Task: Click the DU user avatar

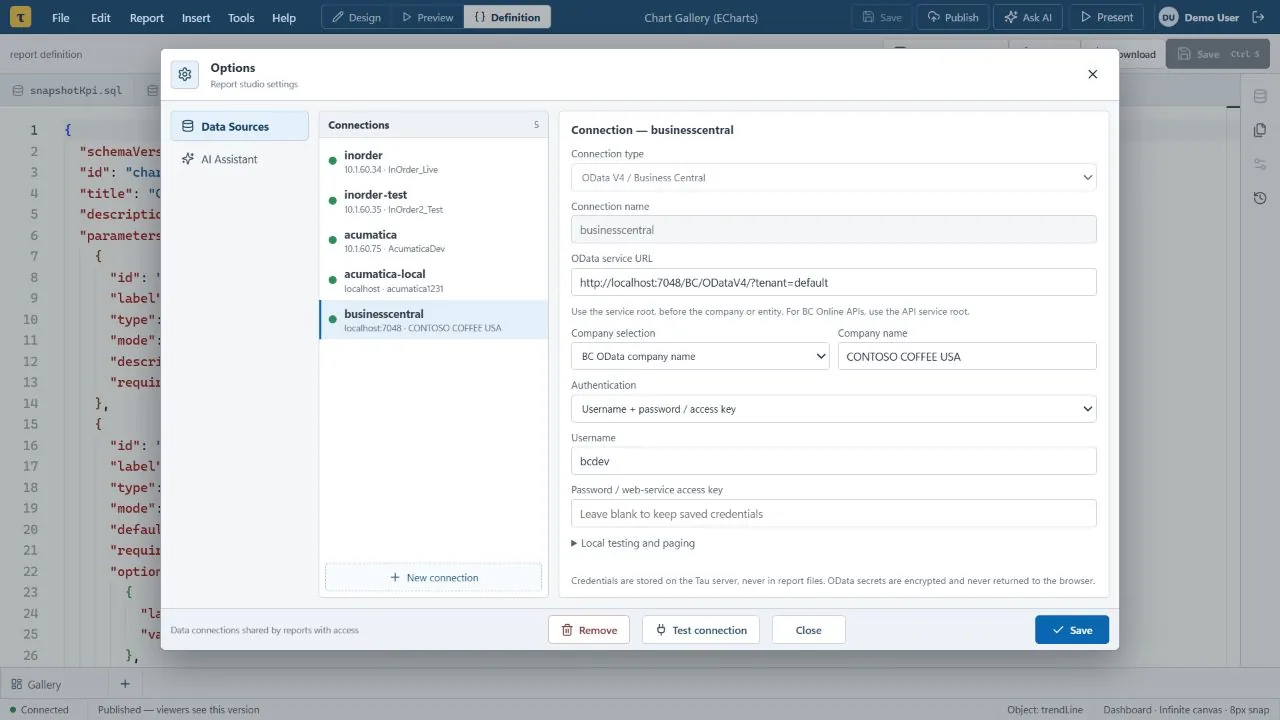Action: [1168, 17]
